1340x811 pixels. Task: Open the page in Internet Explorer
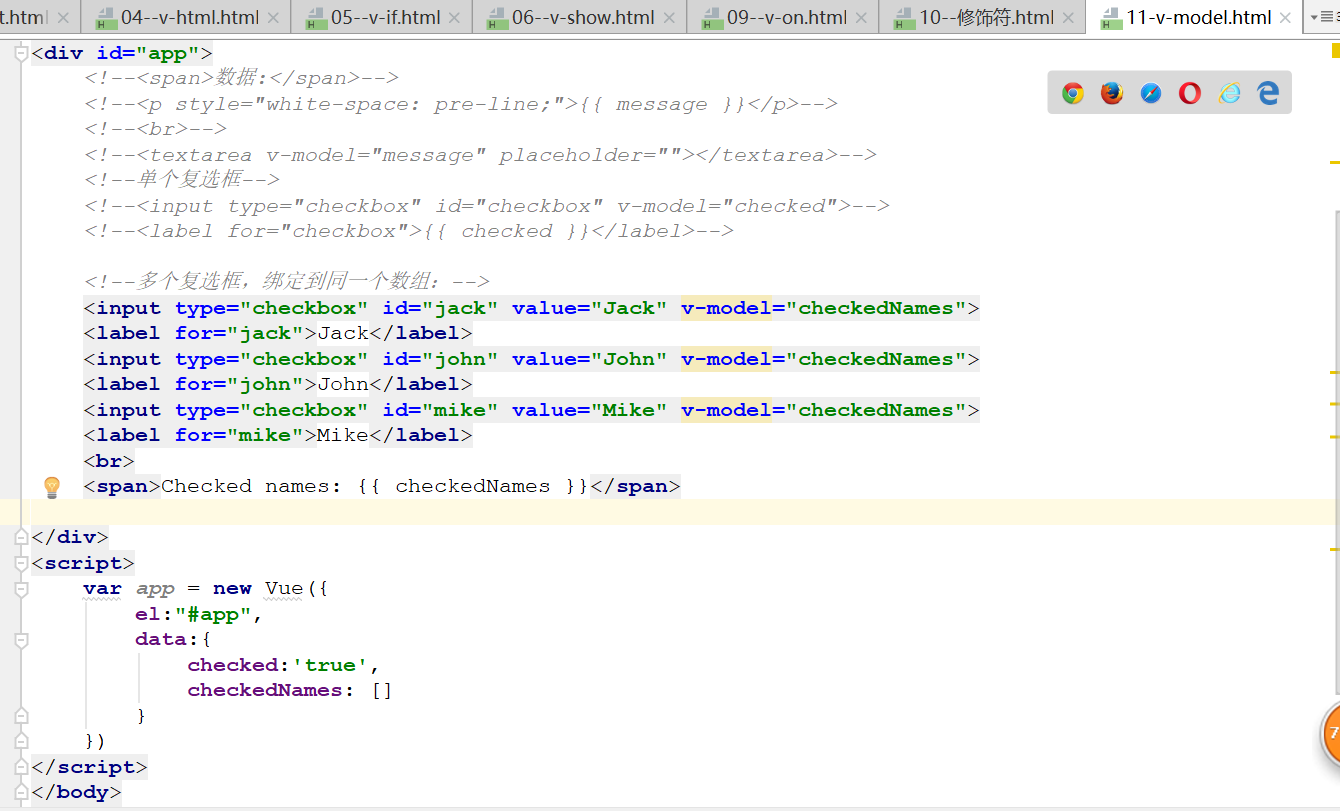point(1229,93)
